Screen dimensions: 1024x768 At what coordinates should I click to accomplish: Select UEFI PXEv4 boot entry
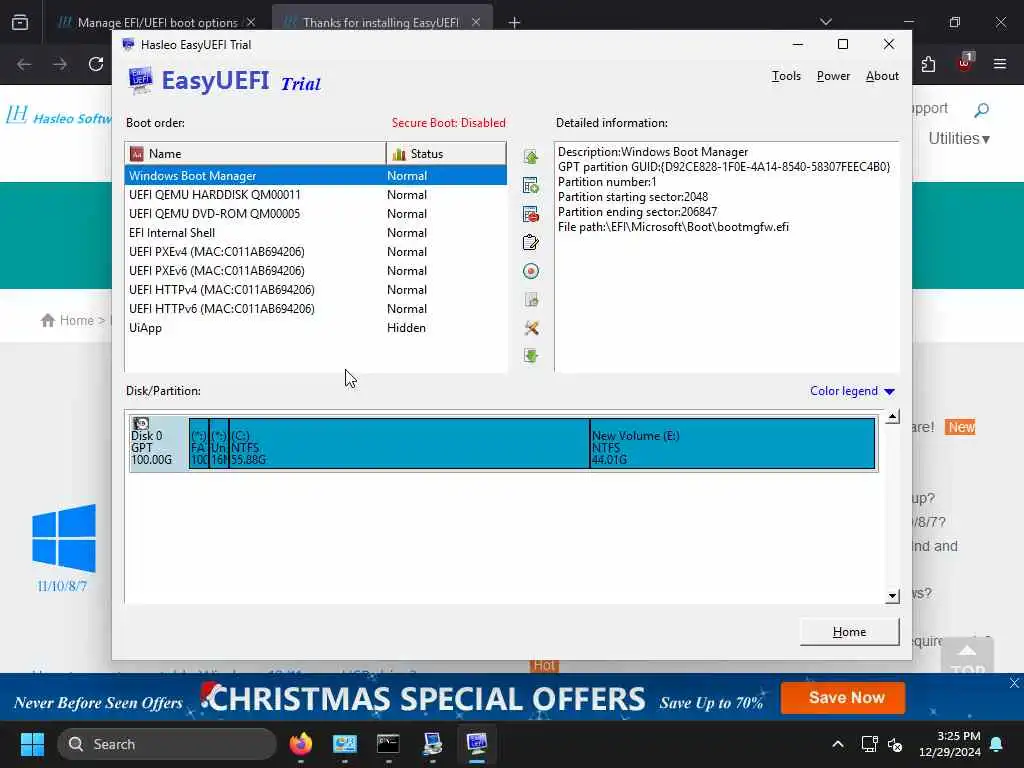[x=315, y=251]
